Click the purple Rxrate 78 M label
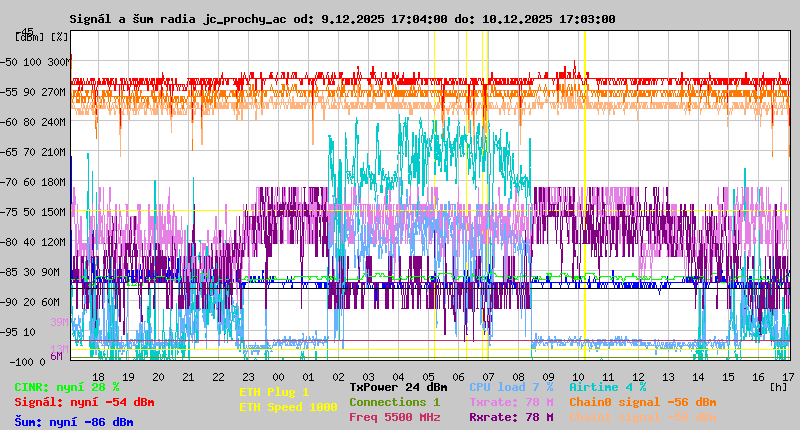This screenshot has width=800, height=430. pos(510,416)
